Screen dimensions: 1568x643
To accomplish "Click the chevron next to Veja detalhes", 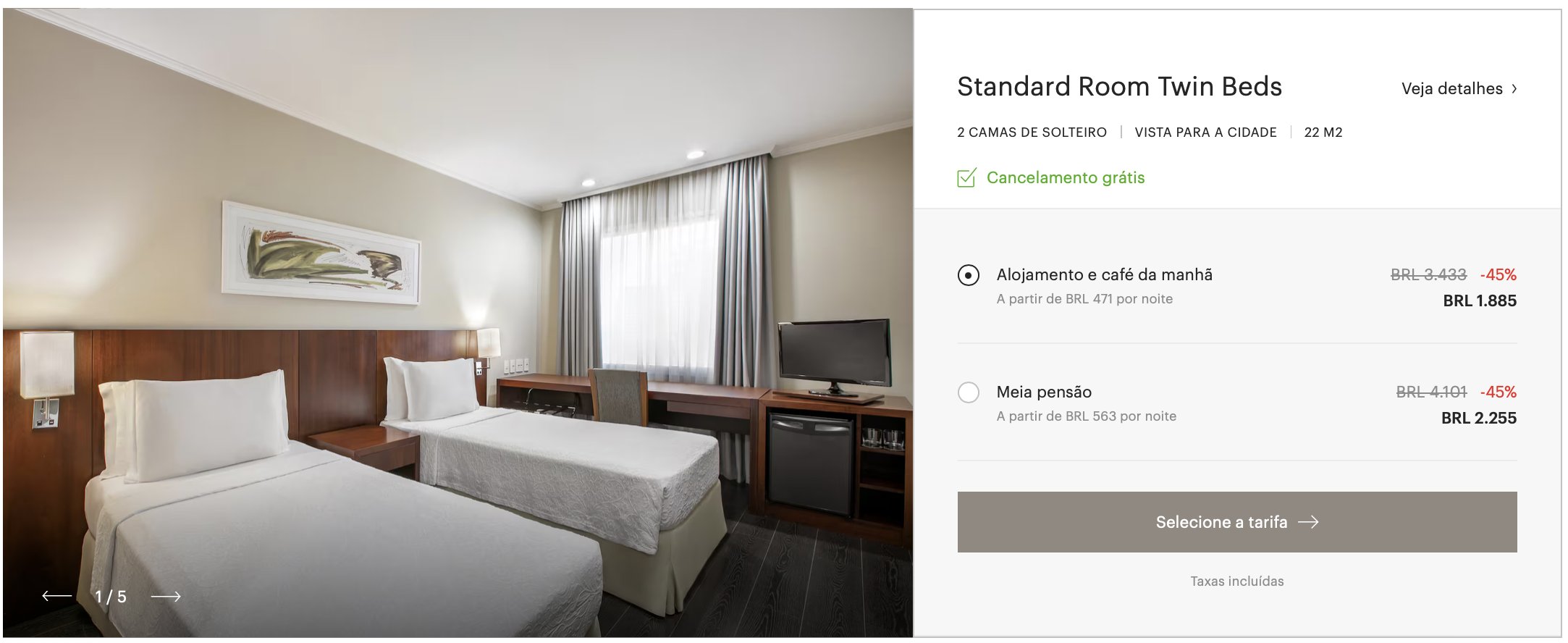I will pos(1514,88).
